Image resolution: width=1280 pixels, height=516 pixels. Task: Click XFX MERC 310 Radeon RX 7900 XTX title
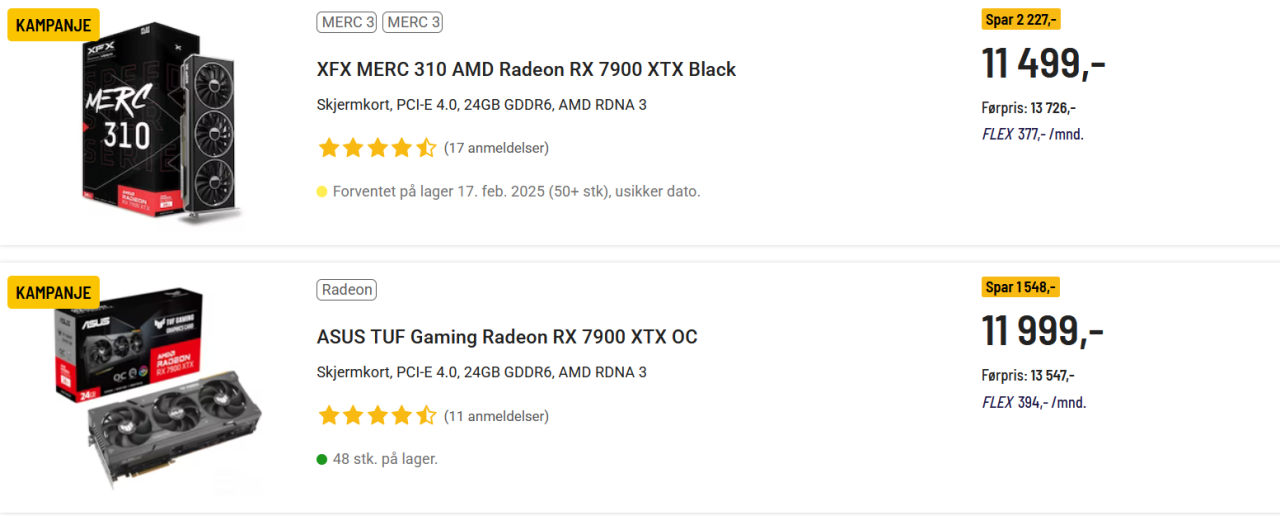(526, 69)
